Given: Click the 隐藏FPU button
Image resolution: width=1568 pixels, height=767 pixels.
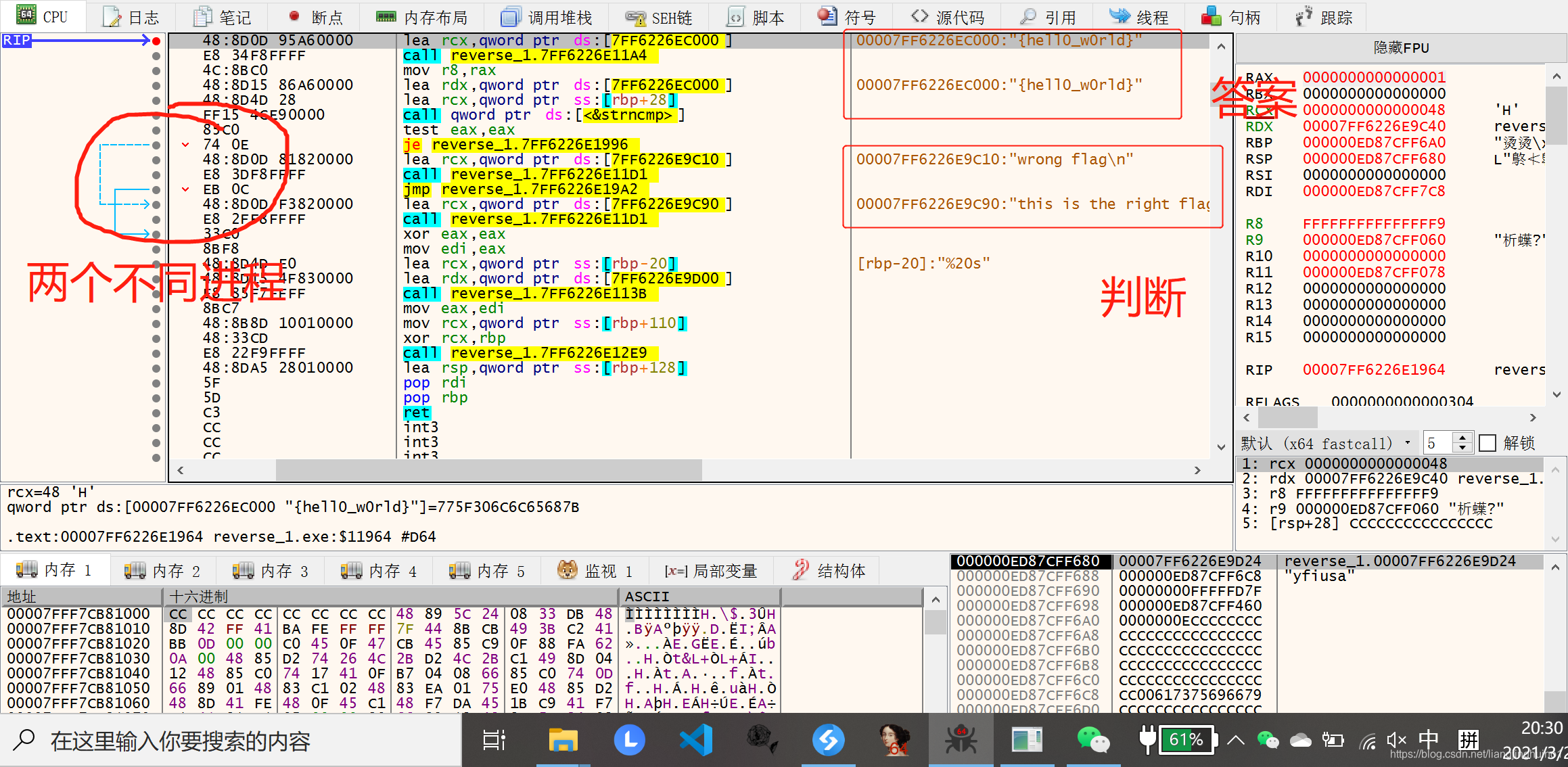Looking at the screenshot, I should pos(1400,48).
